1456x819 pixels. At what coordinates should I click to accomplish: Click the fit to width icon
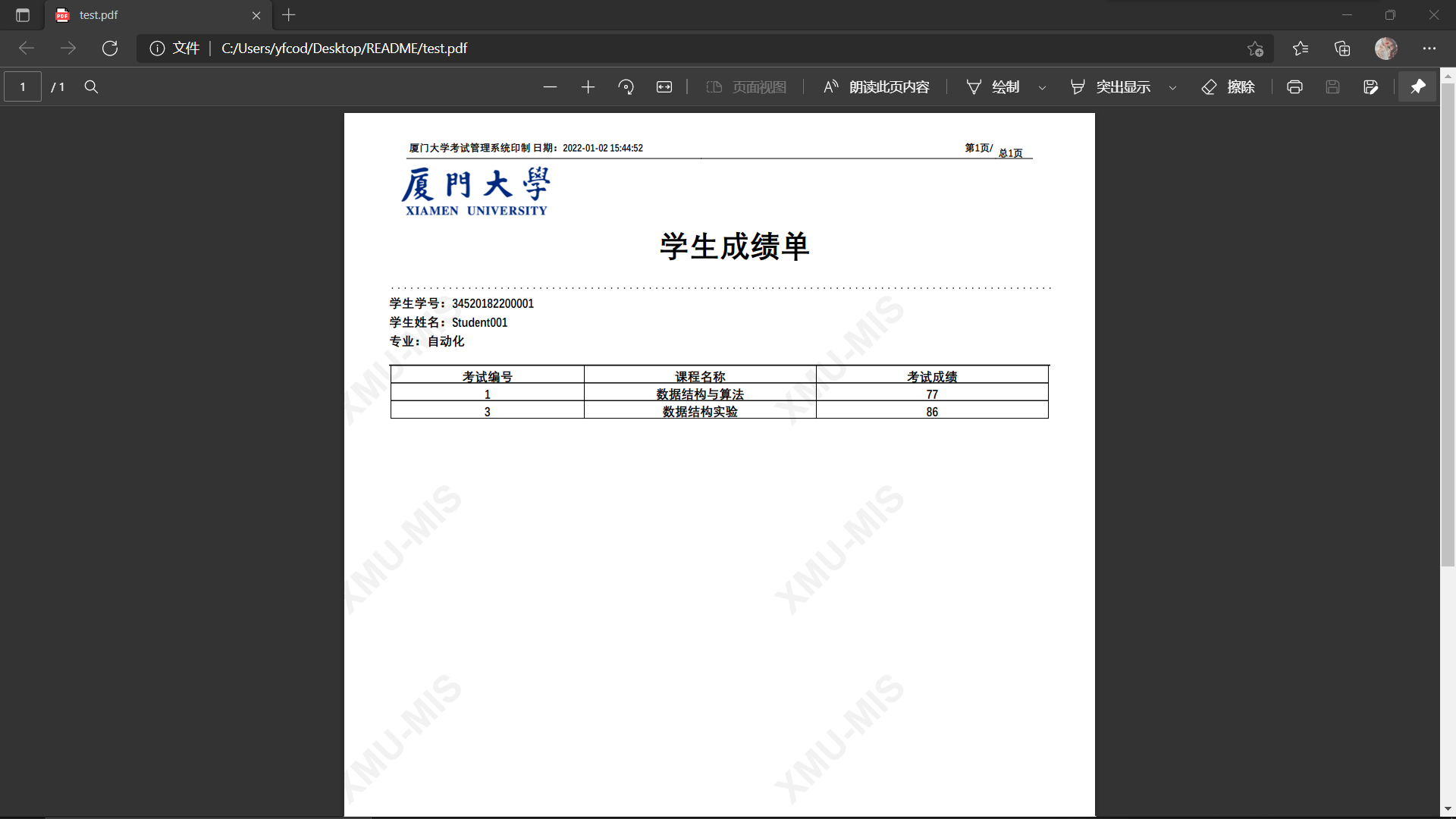(x=664, y=87)
